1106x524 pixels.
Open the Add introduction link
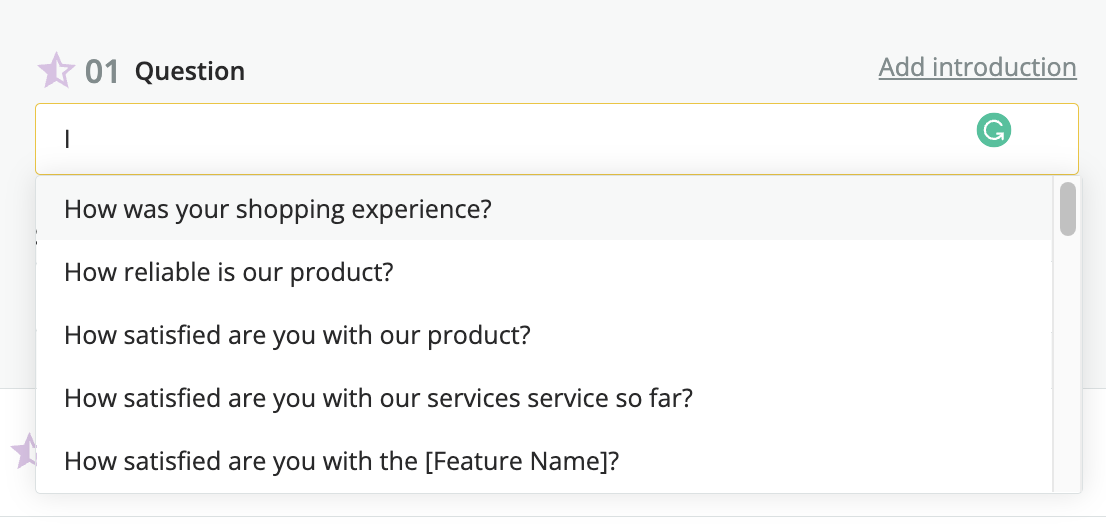point(978,67)
